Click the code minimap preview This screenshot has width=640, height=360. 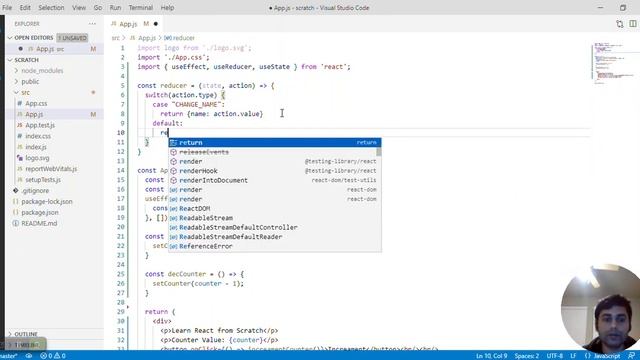pos(613,62)
